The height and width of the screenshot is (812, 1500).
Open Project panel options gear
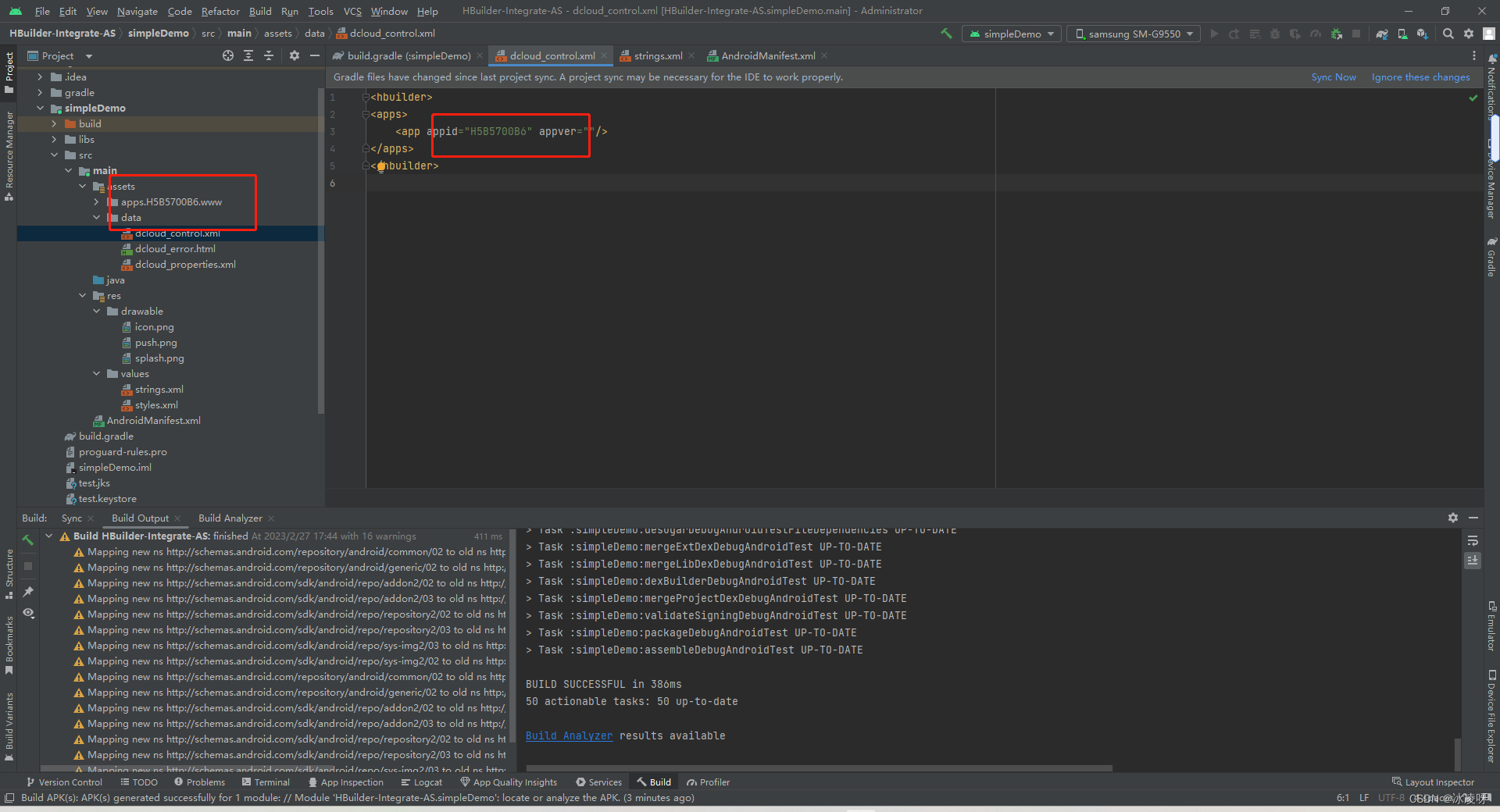pyautogui.click(x=295, y=55)
